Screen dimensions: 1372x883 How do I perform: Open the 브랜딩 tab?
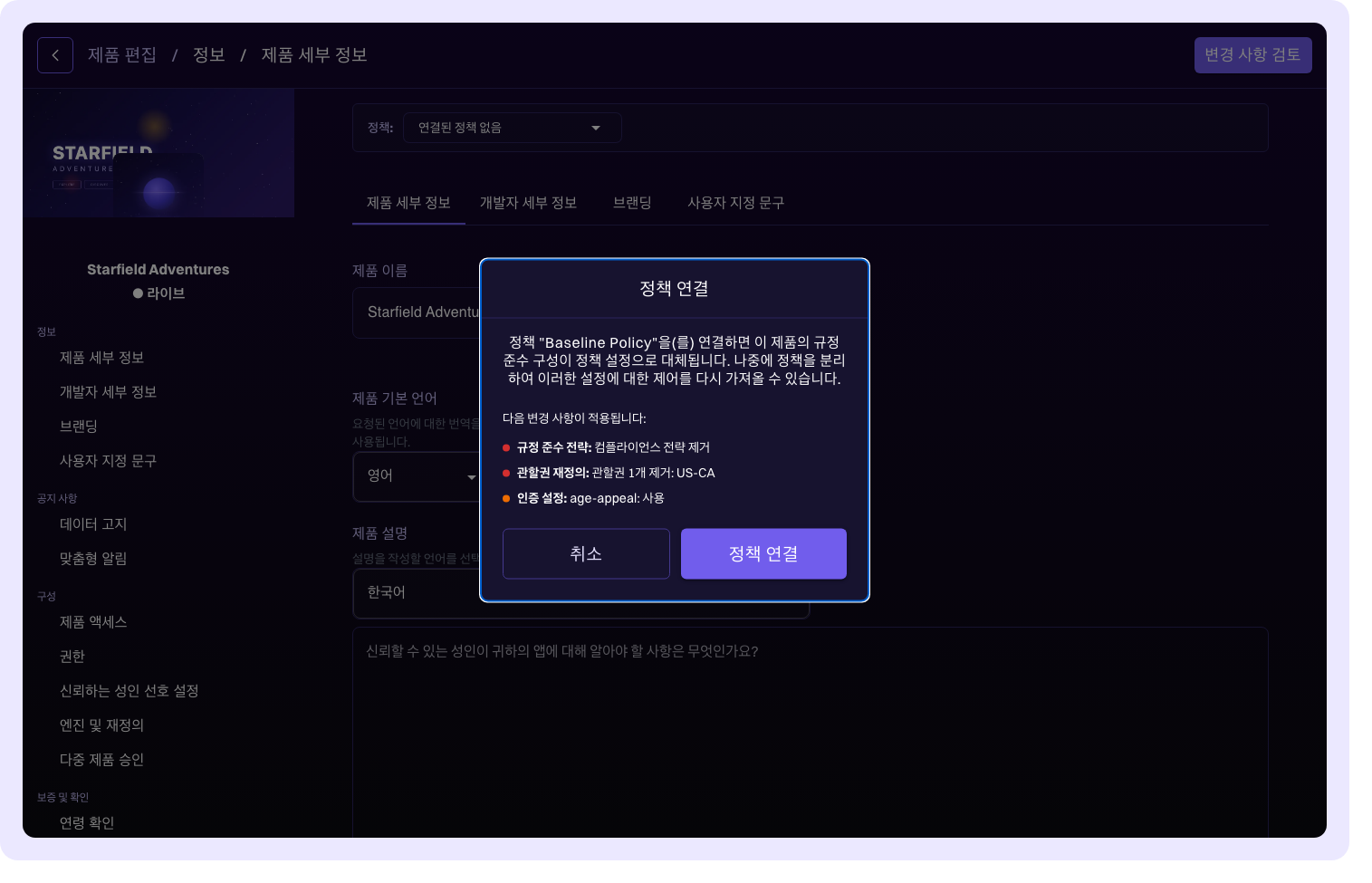[x=632, y=203]
